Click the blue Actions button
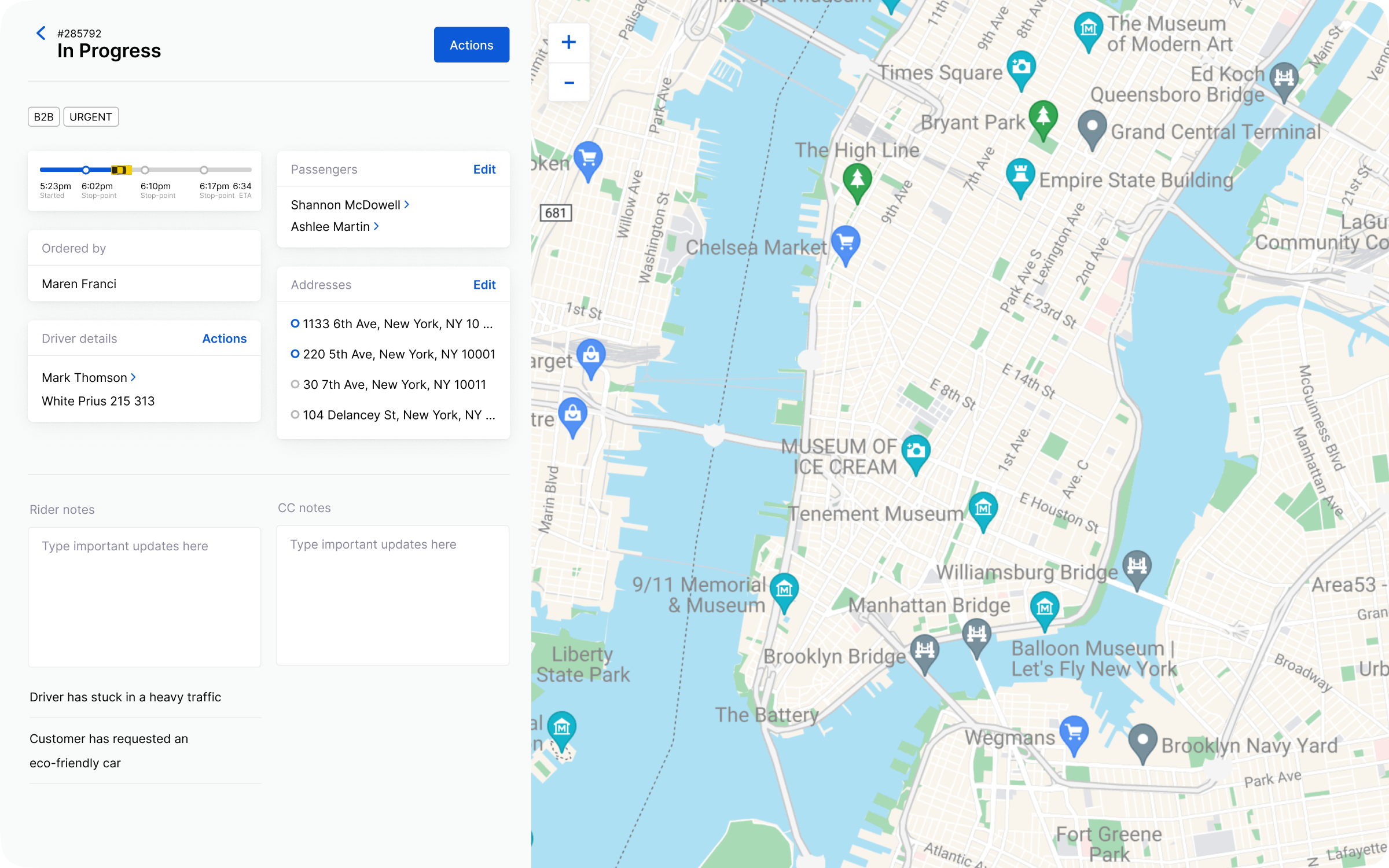This screenshot has height=868, width=1389. click(x=471, y=45)
